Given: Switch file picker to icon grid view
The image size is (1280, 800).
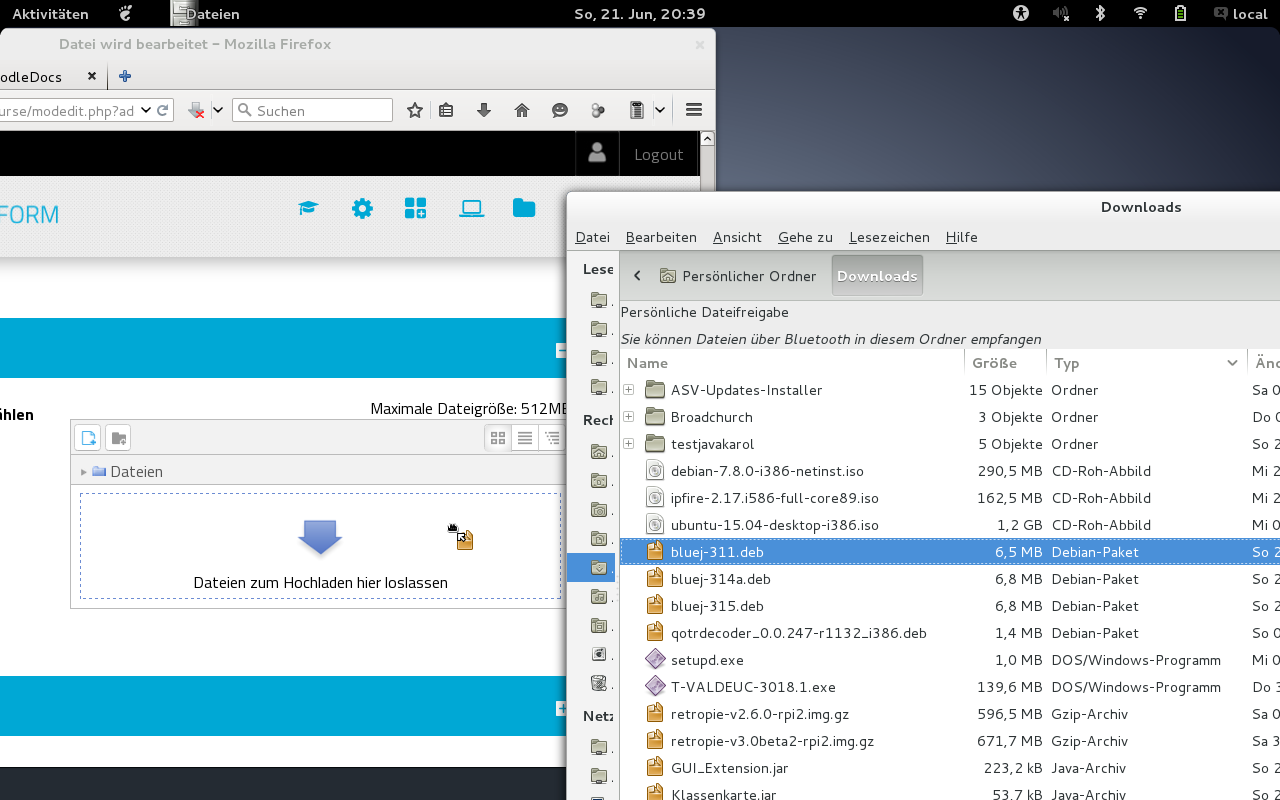Looking at the screenshot, I should (497, 438).
